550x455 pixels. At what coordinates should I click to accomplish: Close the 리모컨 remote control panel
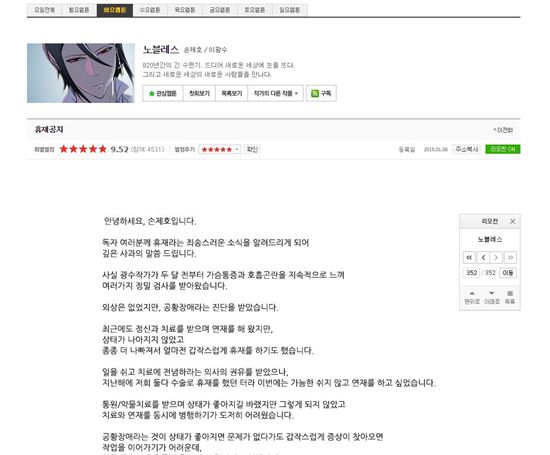512,221
